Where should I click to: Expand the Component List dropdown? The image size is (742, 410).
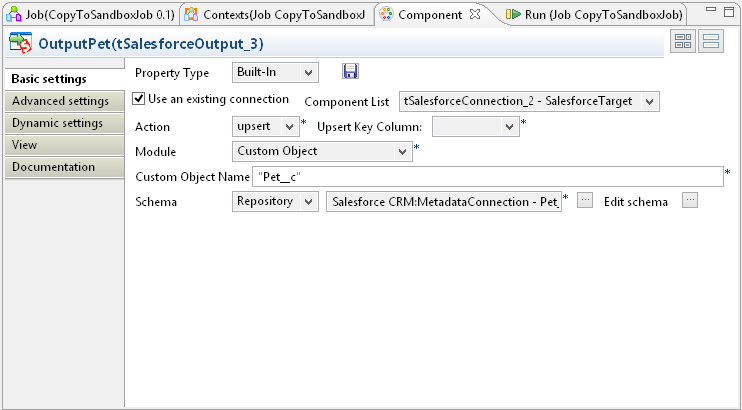point(528,102)
